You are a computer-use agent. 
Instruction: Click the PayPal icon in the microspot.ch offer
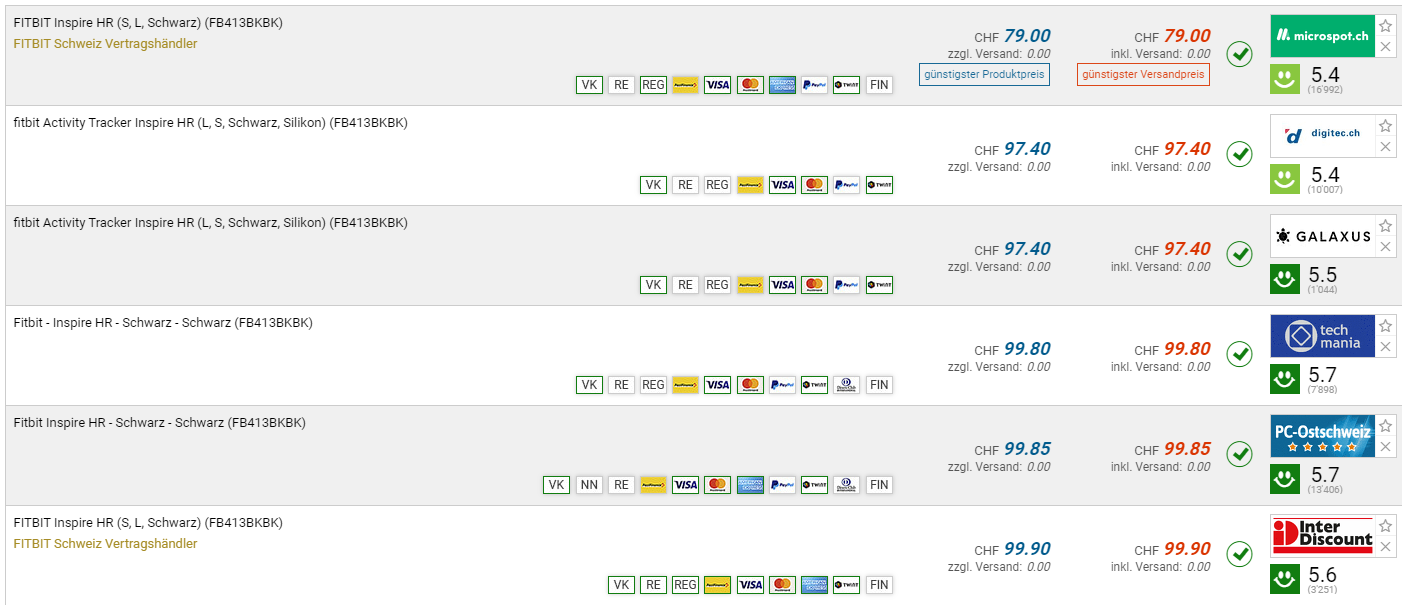tap(814, 85)
